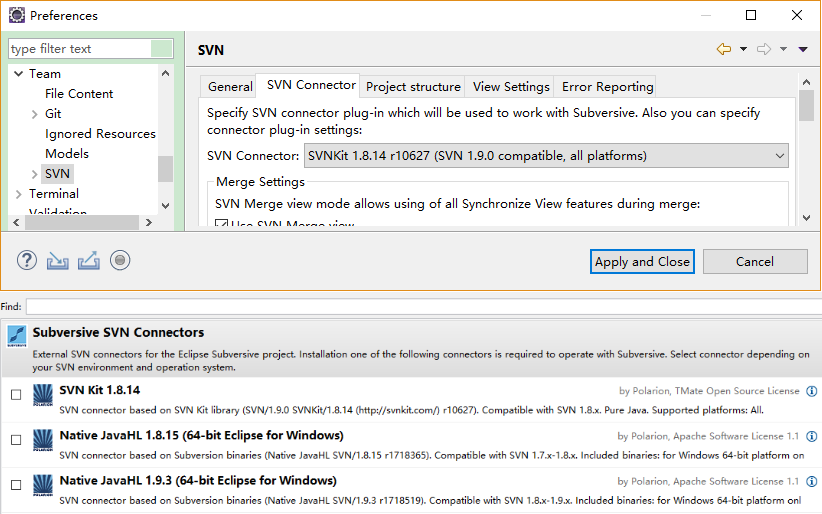
Task: Click the Import preferences icon
Action: pos(58,260)
